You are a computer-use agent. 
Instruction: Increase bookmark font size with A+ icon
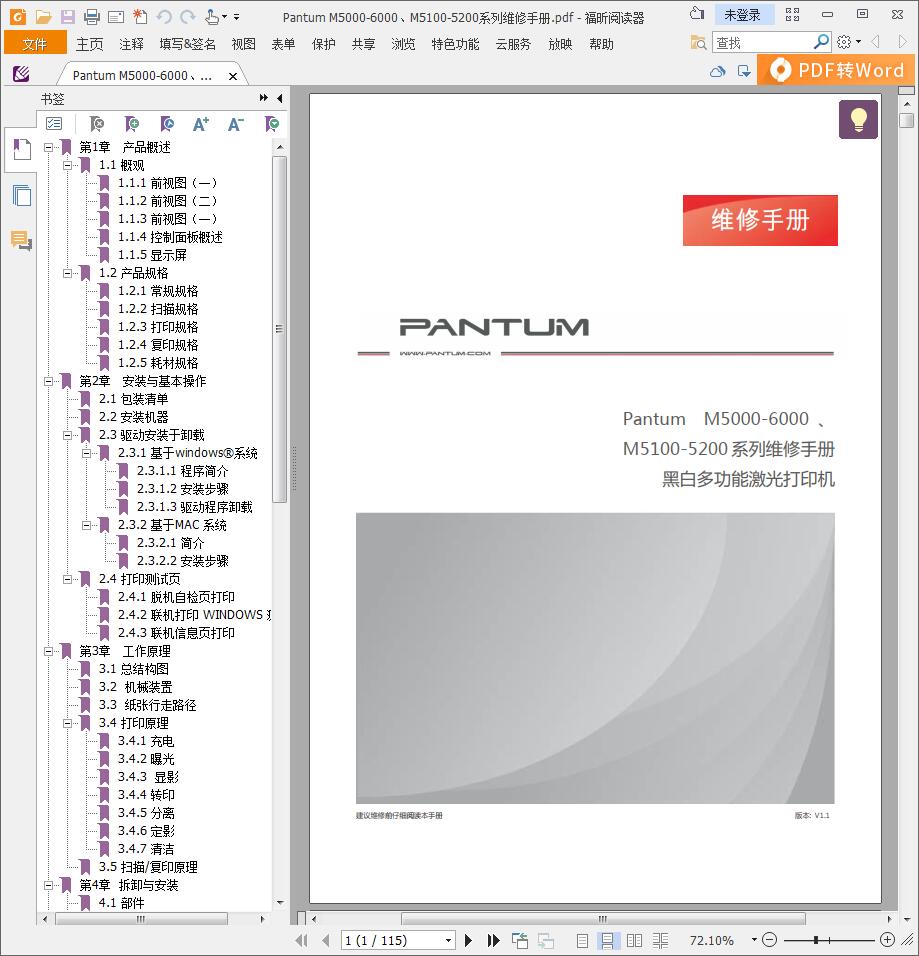coord(201,124)
